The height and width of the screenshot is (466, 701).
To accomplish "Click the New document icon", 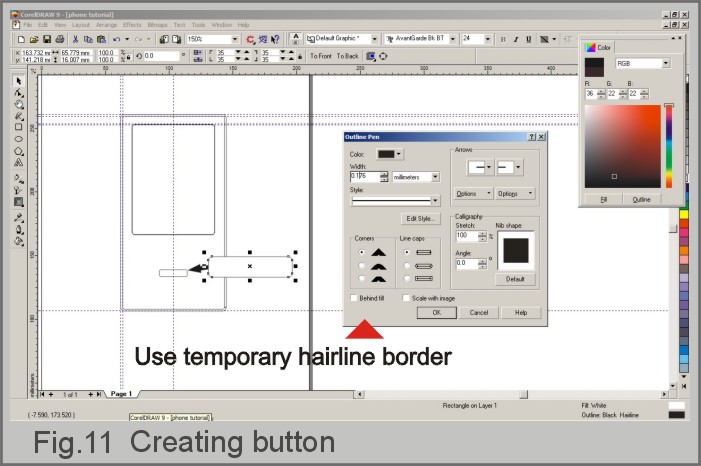I will pos(21,39).
